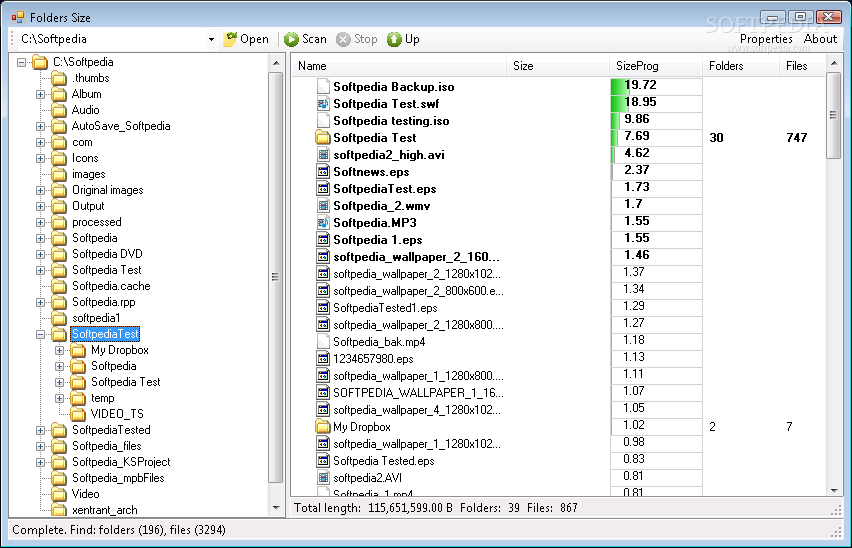Screen dimensions: 852x548
Task: Click the 1234657980.eps file icon
Action: click(x=323, y=358)
